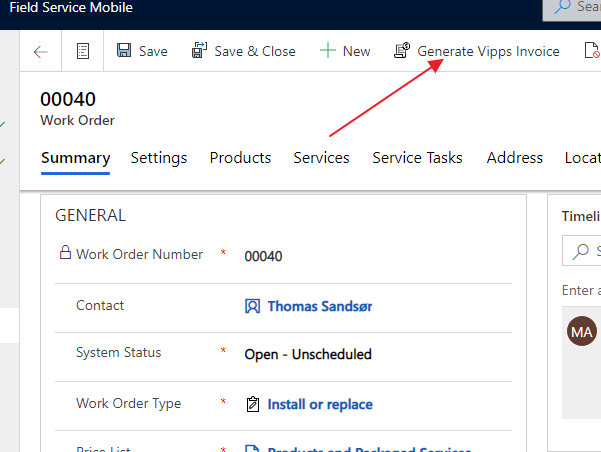Image resolution: width=601 pixels, height=452 pixels.
Task: Click the Save & Close icon
Action: click(x=199, y=50)
